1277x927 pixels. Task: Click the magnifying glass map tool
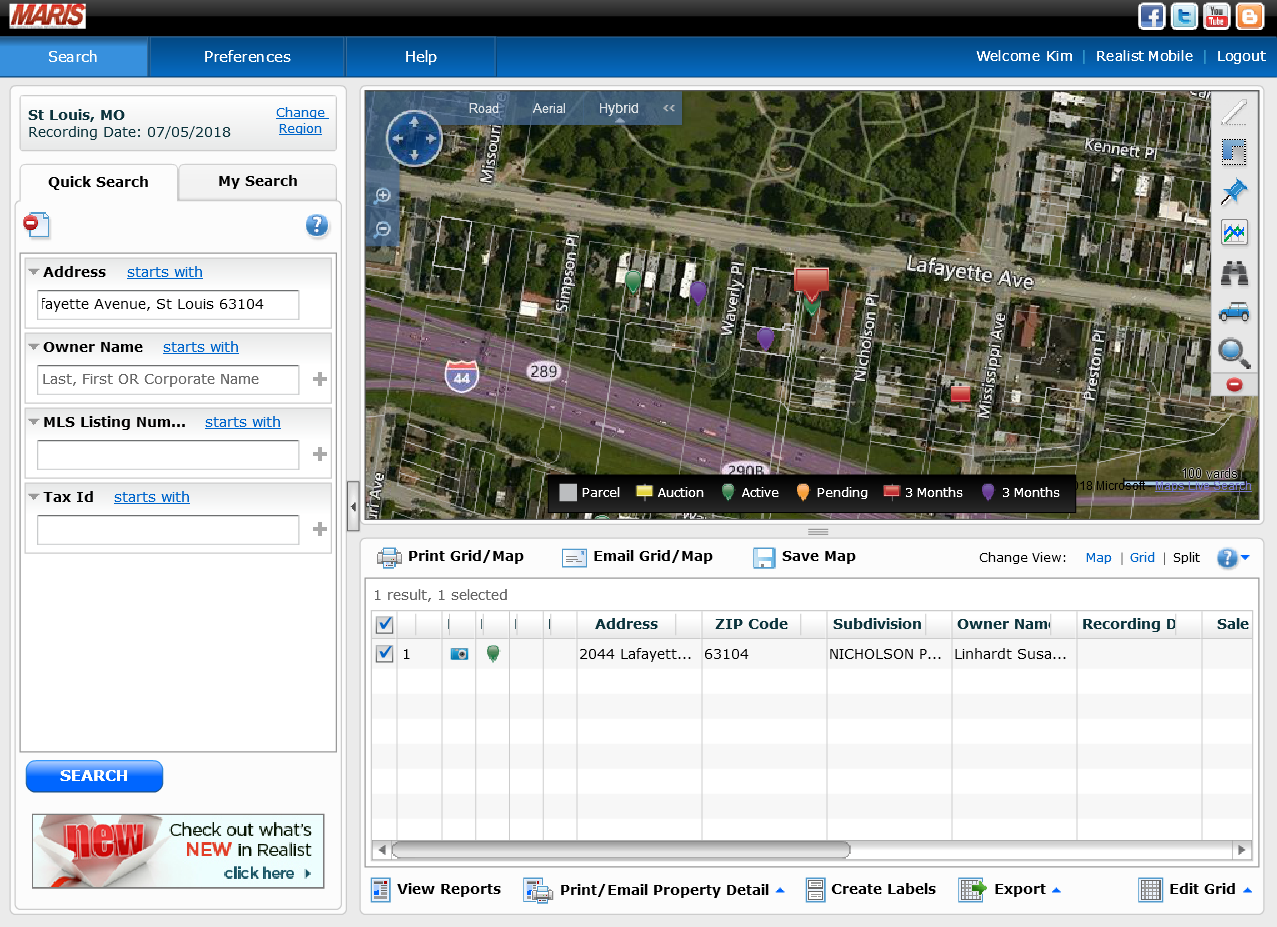(1234, 352)
